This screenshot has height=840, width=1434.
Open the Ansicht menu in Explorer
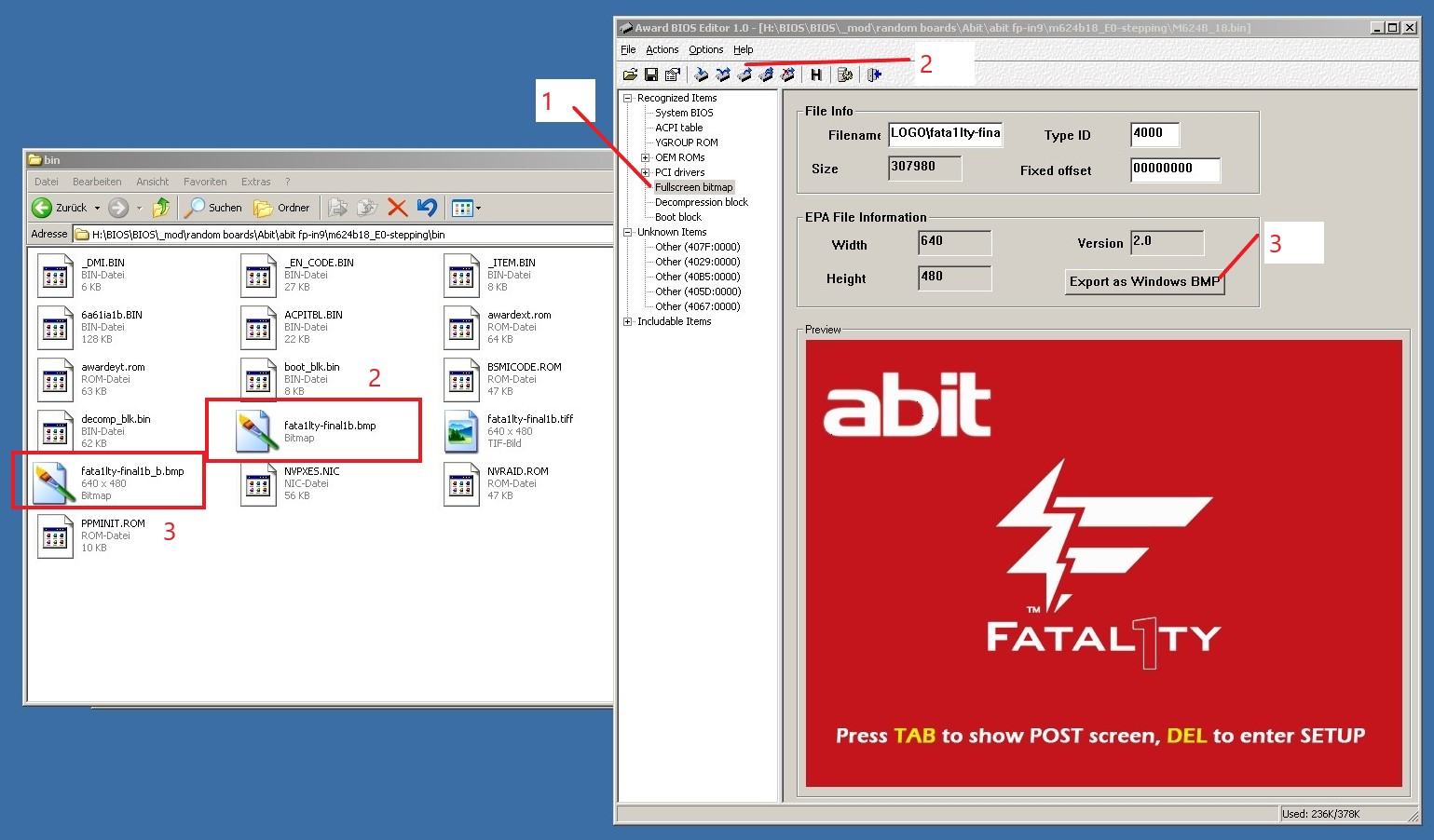153,182
